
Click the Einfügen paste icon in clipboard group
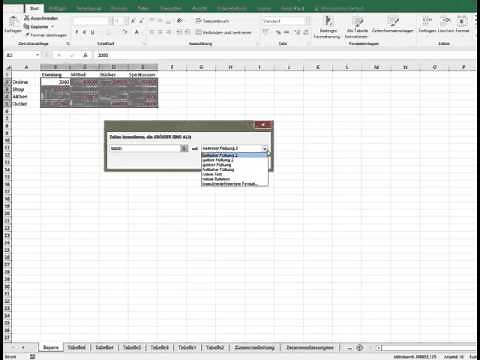pyautogui.click(x=13, y=22)
